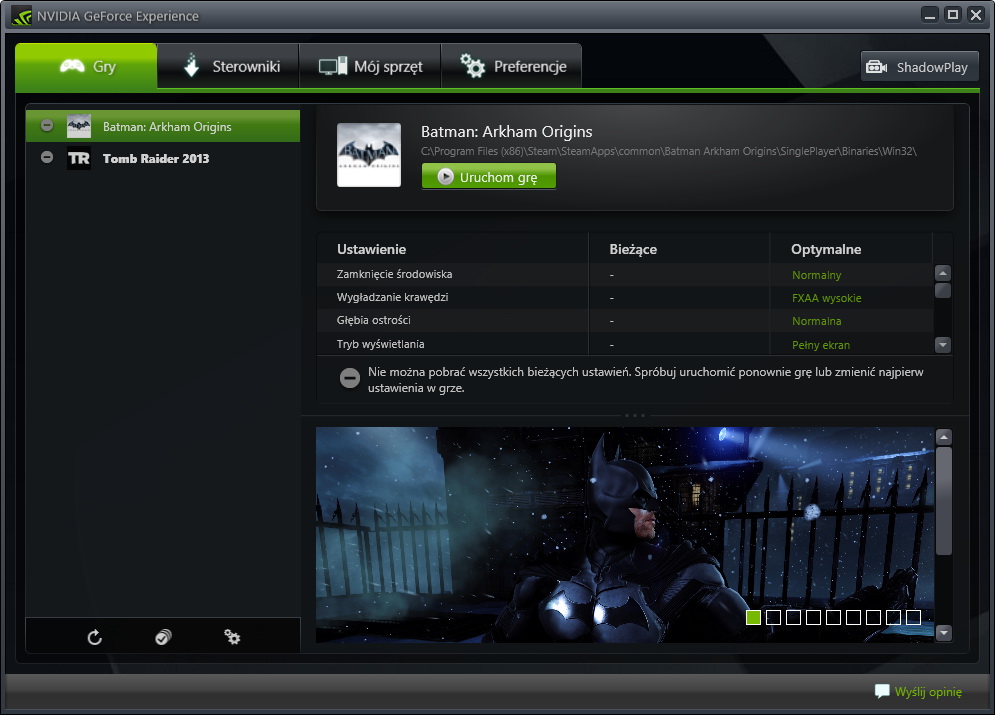The height and width of the screenshot is (715, 995).
Task: Minimize the GeForce Experience window
Action: point(930,15)
